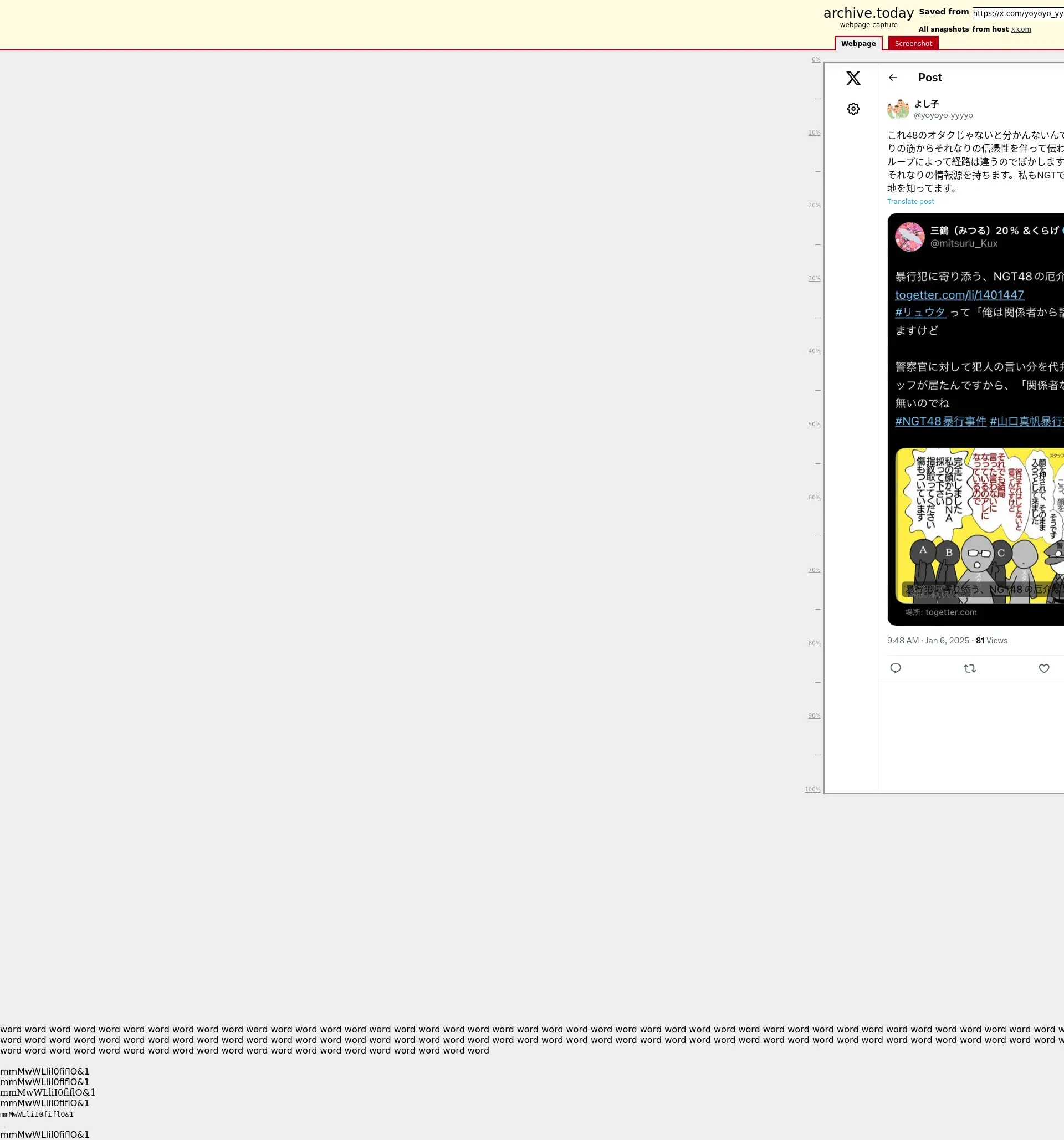Click the Saved from URL field
Screen dimensions: 1064x1140
coord(1017,13)
